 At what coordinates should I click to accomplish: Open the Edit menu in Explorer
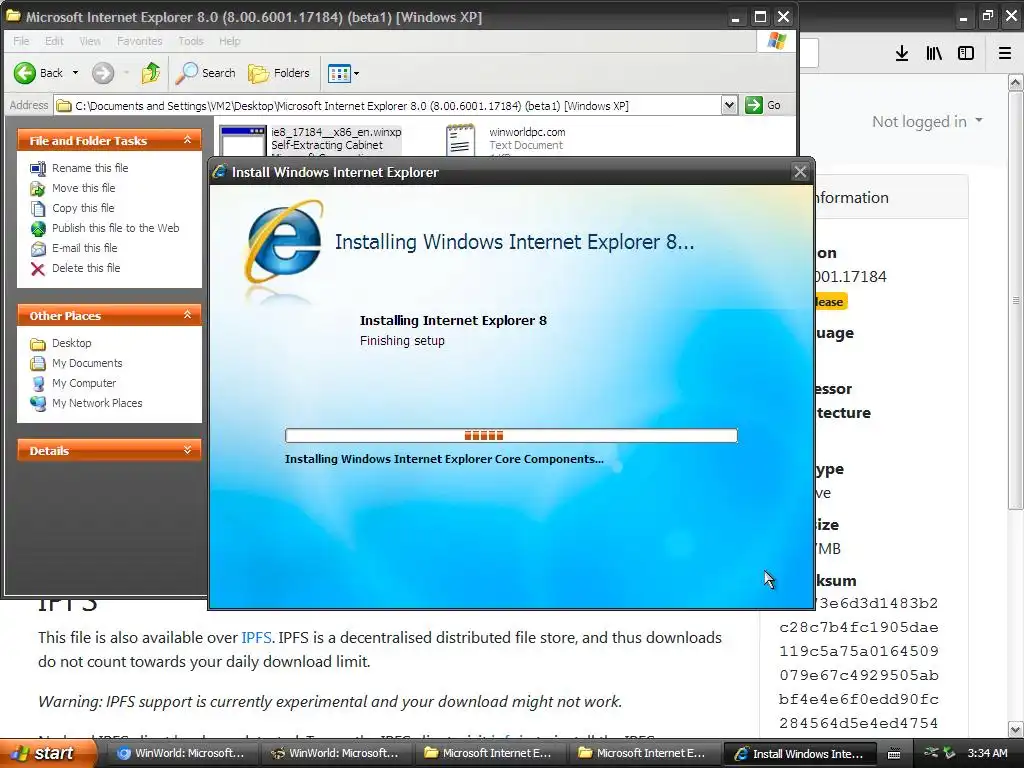coord(54,41)
